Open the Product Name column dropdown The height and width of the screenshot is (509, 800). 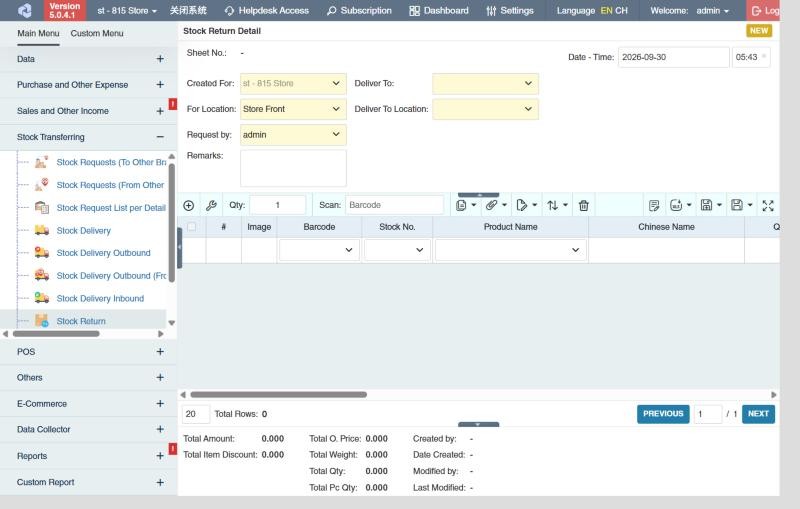pos(511,250)
